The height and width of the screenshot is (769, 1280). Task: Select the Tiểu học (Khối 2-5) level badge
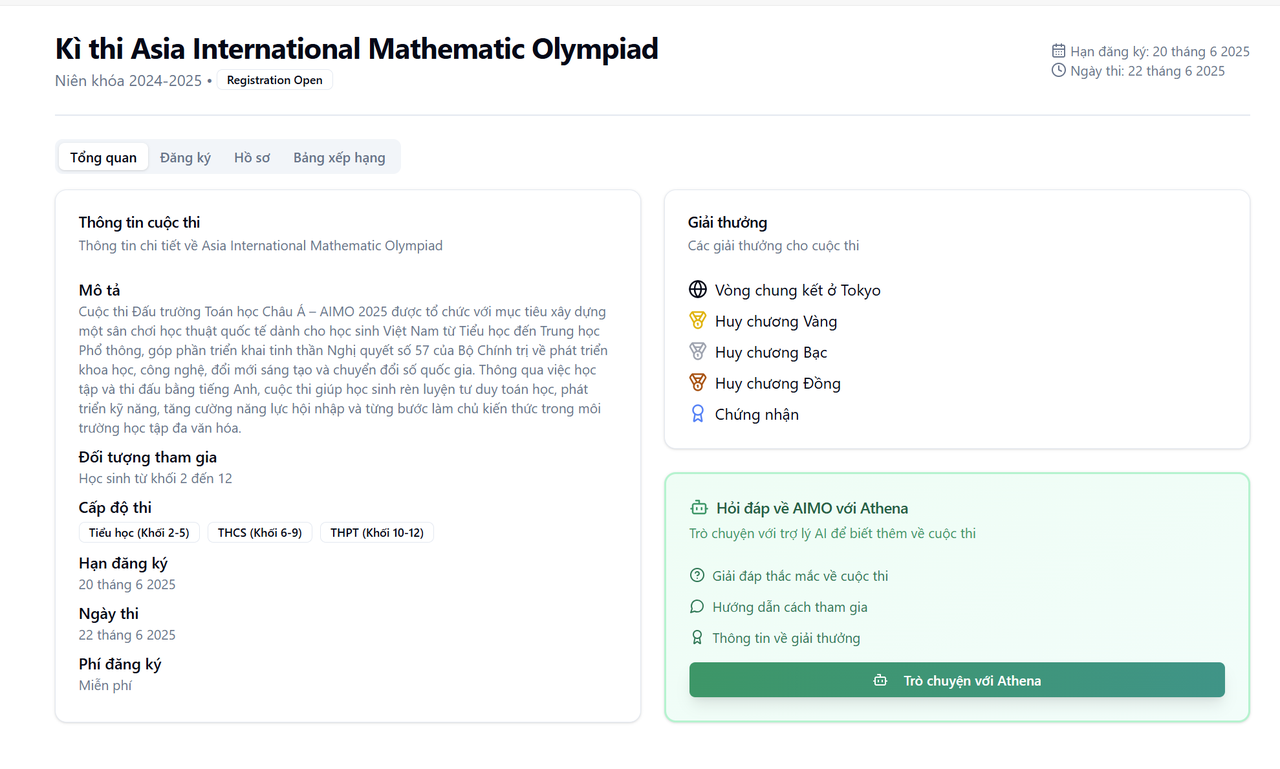coord(139,533)
